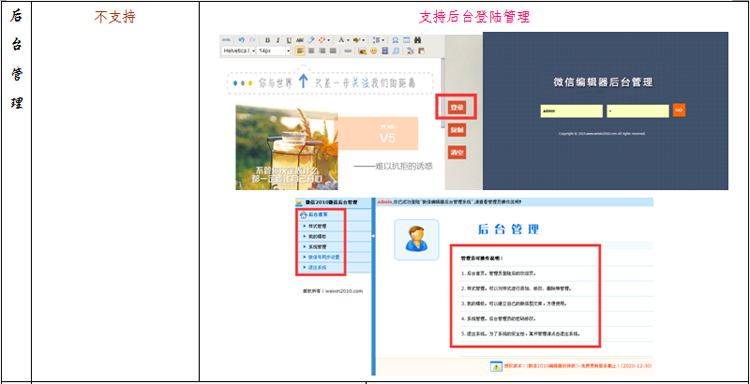Align text to the right

tap(322, 51)
